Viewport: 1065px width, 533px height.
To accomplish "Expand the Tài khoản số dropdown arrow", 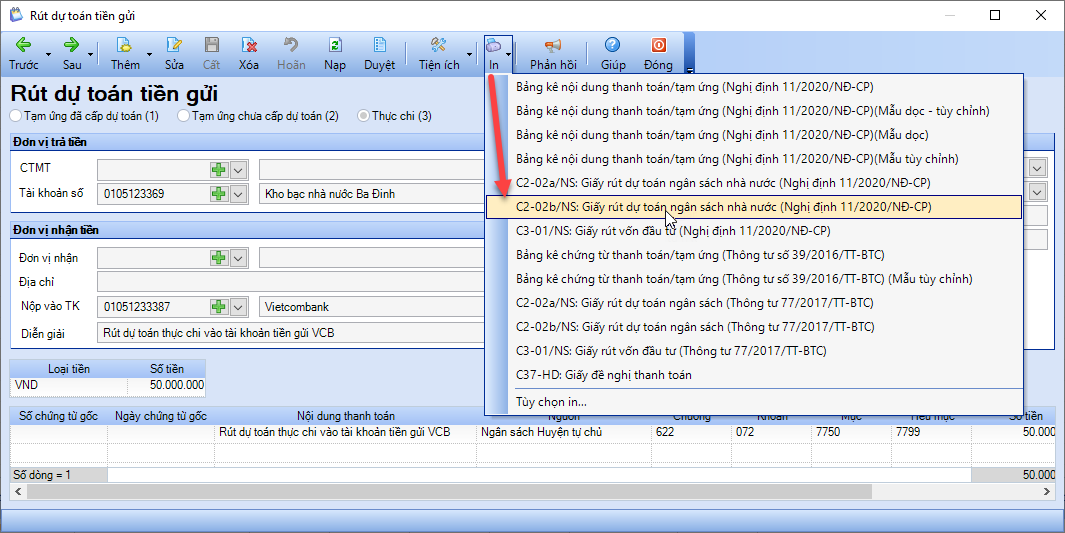I will 238,194.
